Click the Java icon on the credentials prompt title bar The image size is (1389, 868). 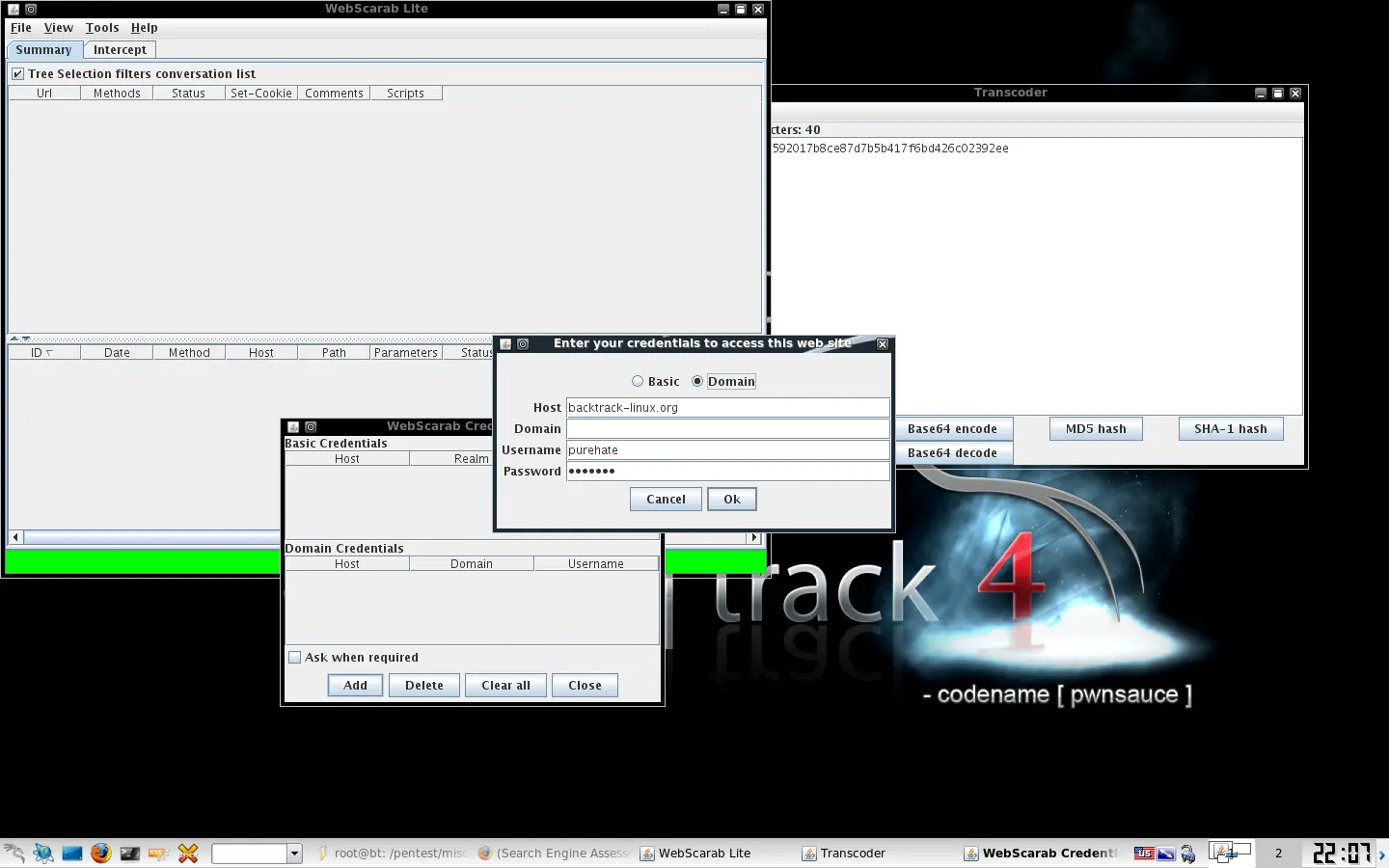click(505, 344)
